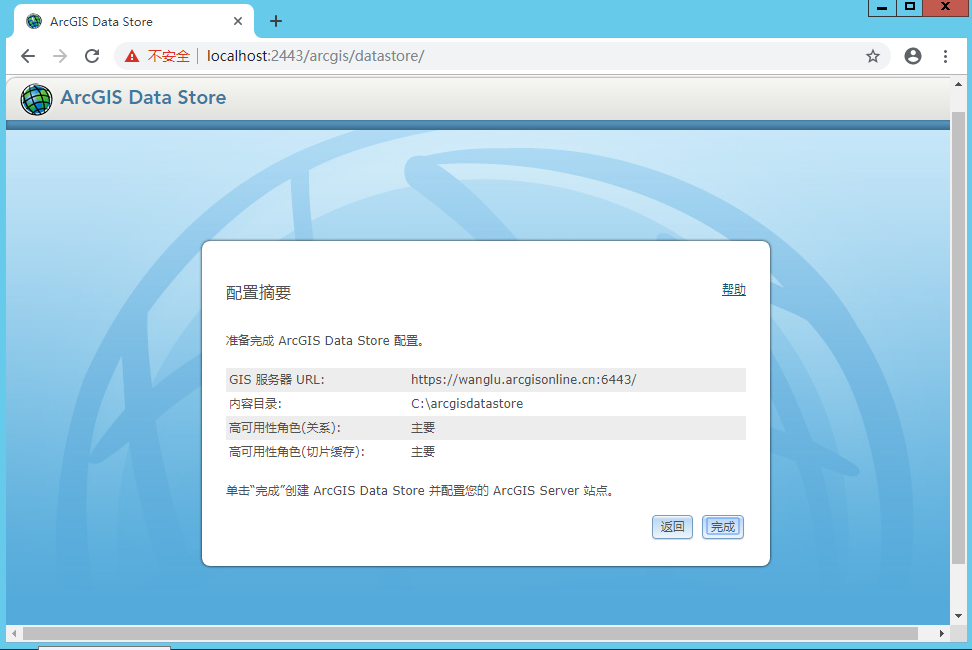Viewport: 972px width, 650px height.
Task: Click the ArcGIS Data Store header title
Action: 143,98
